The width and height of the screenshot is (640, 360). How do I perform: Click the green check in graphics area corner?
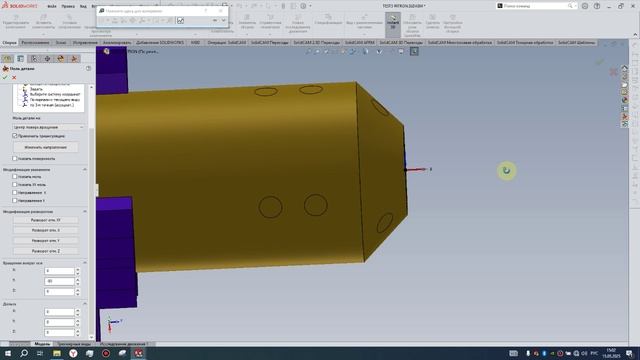(x=600, y=62)
